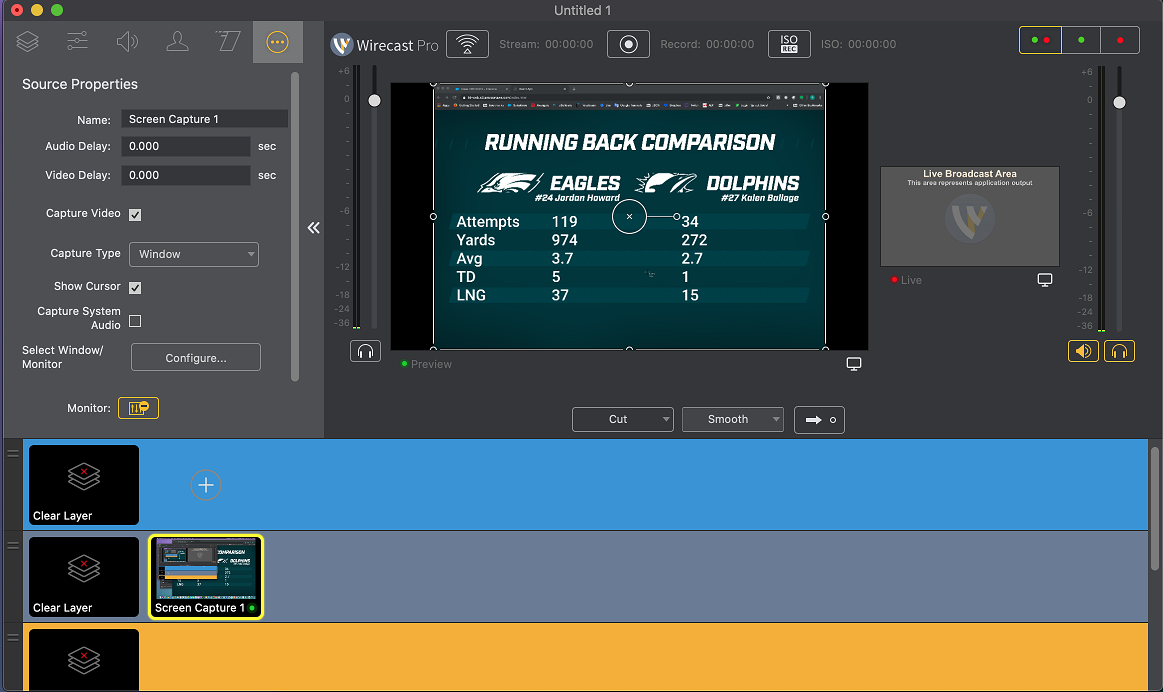Open the Smooth transition dropdown
The height and width of the screenshot is (692, 1163).
pos(732,419)
